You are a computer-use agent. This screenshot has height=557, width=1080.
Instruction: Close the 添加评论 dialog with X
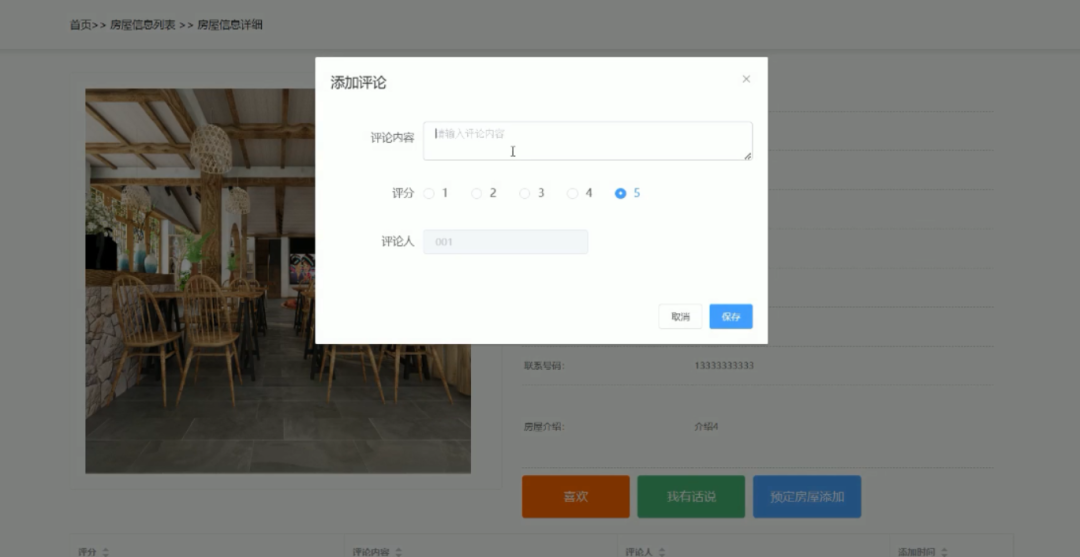point(746,79)
